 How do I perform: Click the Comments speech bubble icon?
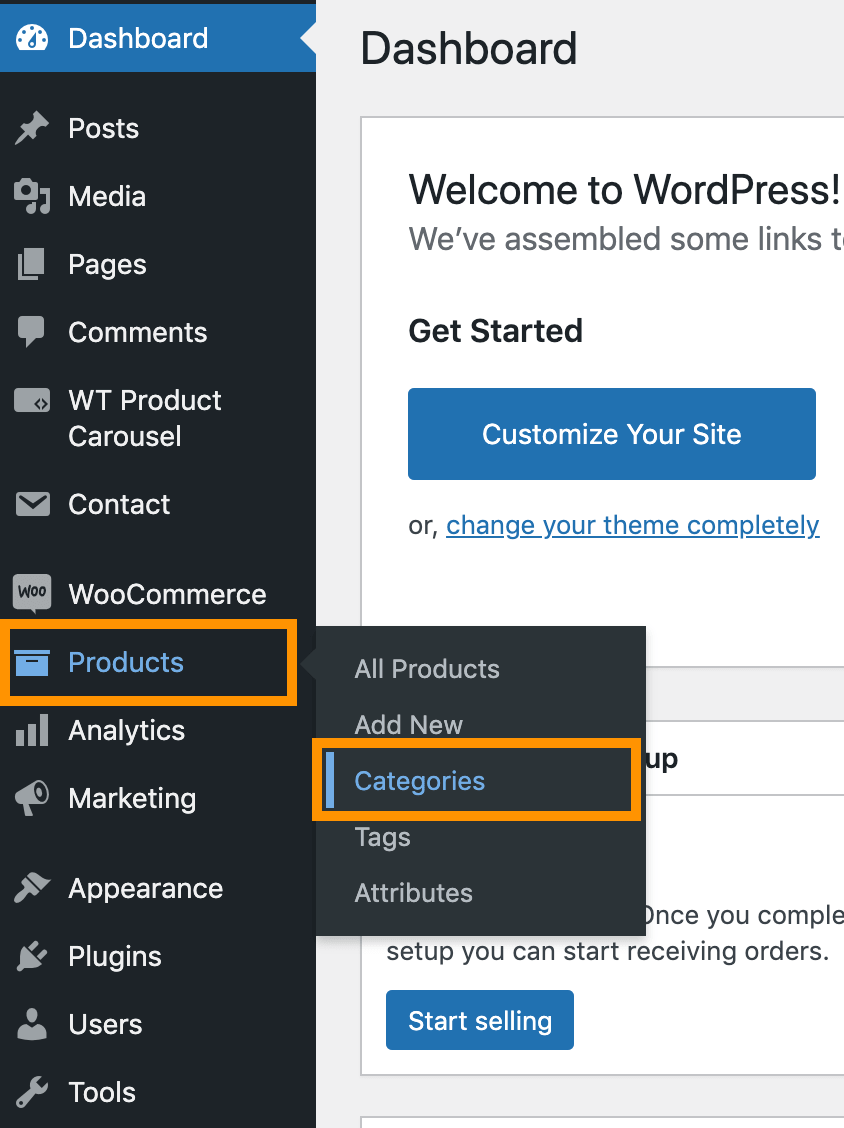click(32, 332)
